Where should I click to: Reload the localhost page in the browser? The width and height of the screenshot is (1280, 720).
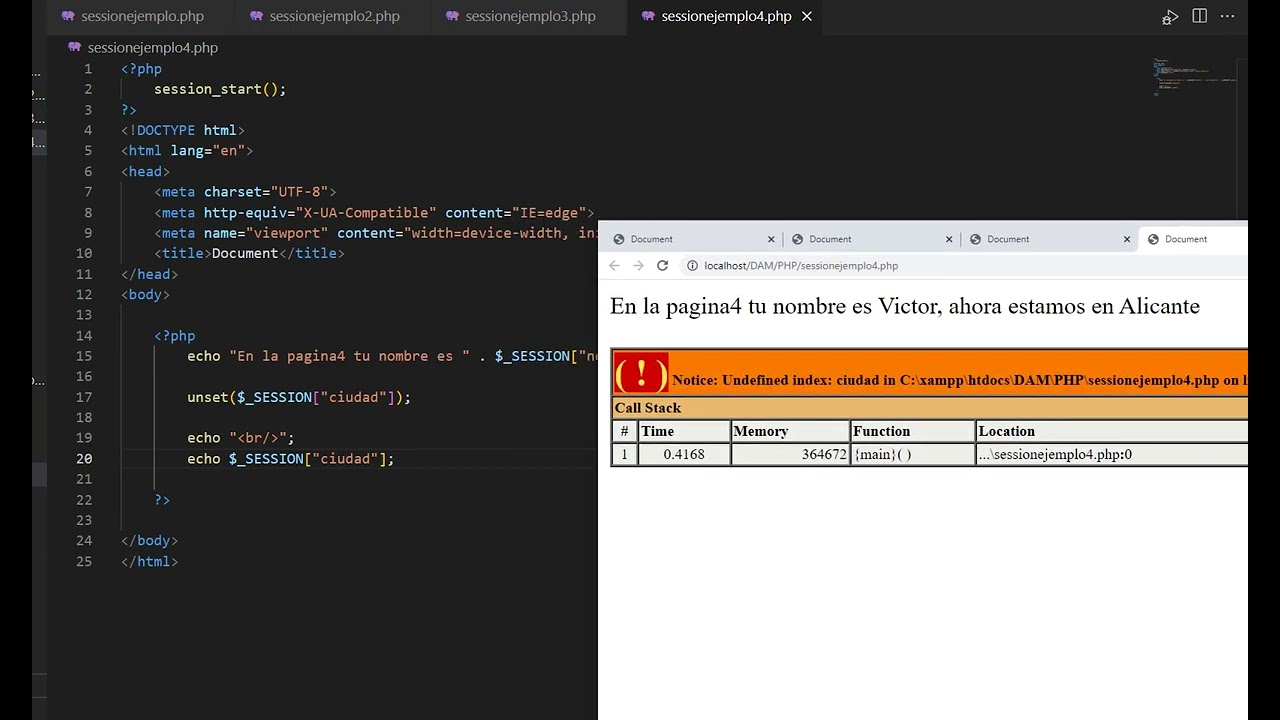[x=662, y=266]
